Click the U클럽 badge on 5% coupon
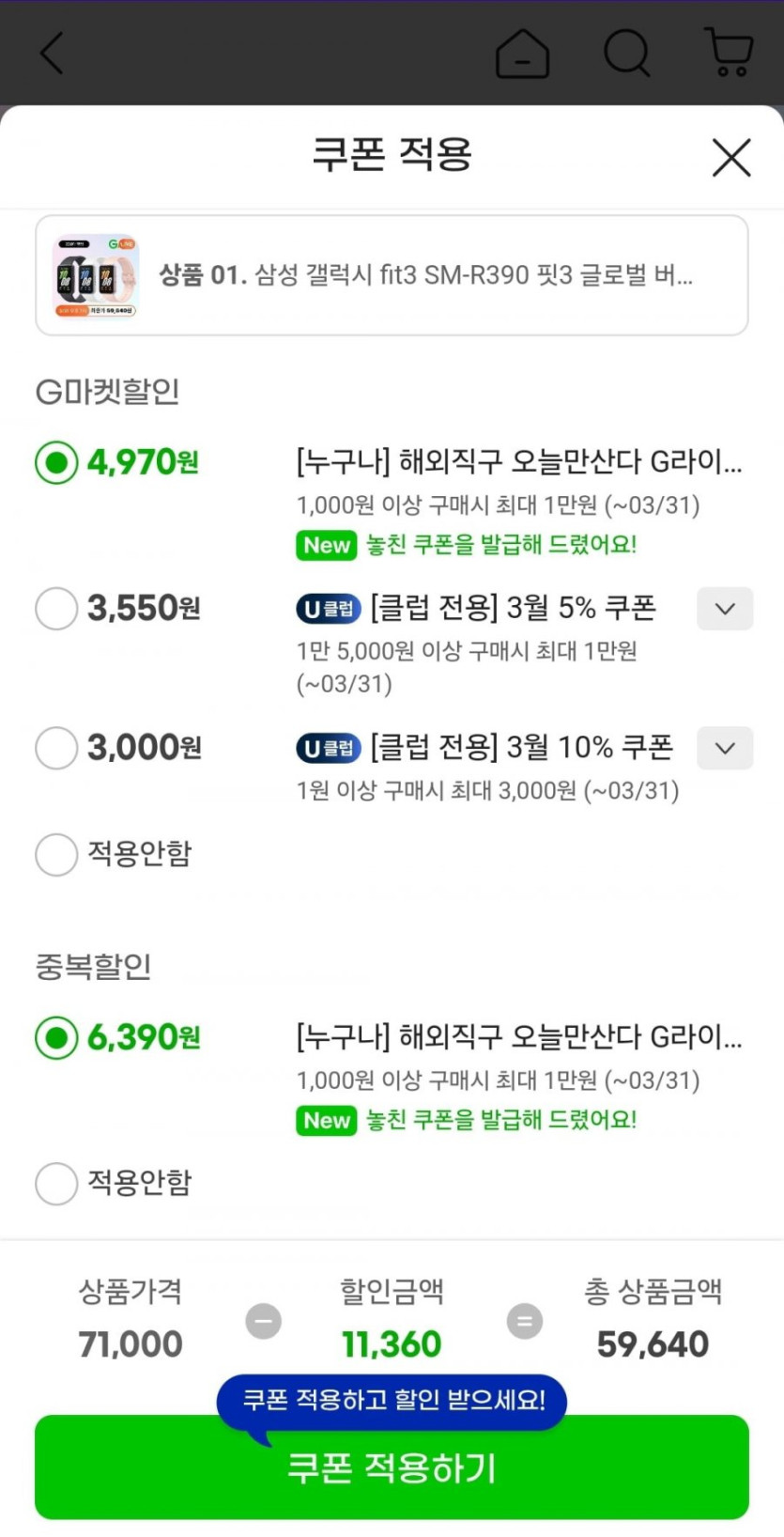Image resolution: width=784 pixels, height=1537 pixels. 329,609
